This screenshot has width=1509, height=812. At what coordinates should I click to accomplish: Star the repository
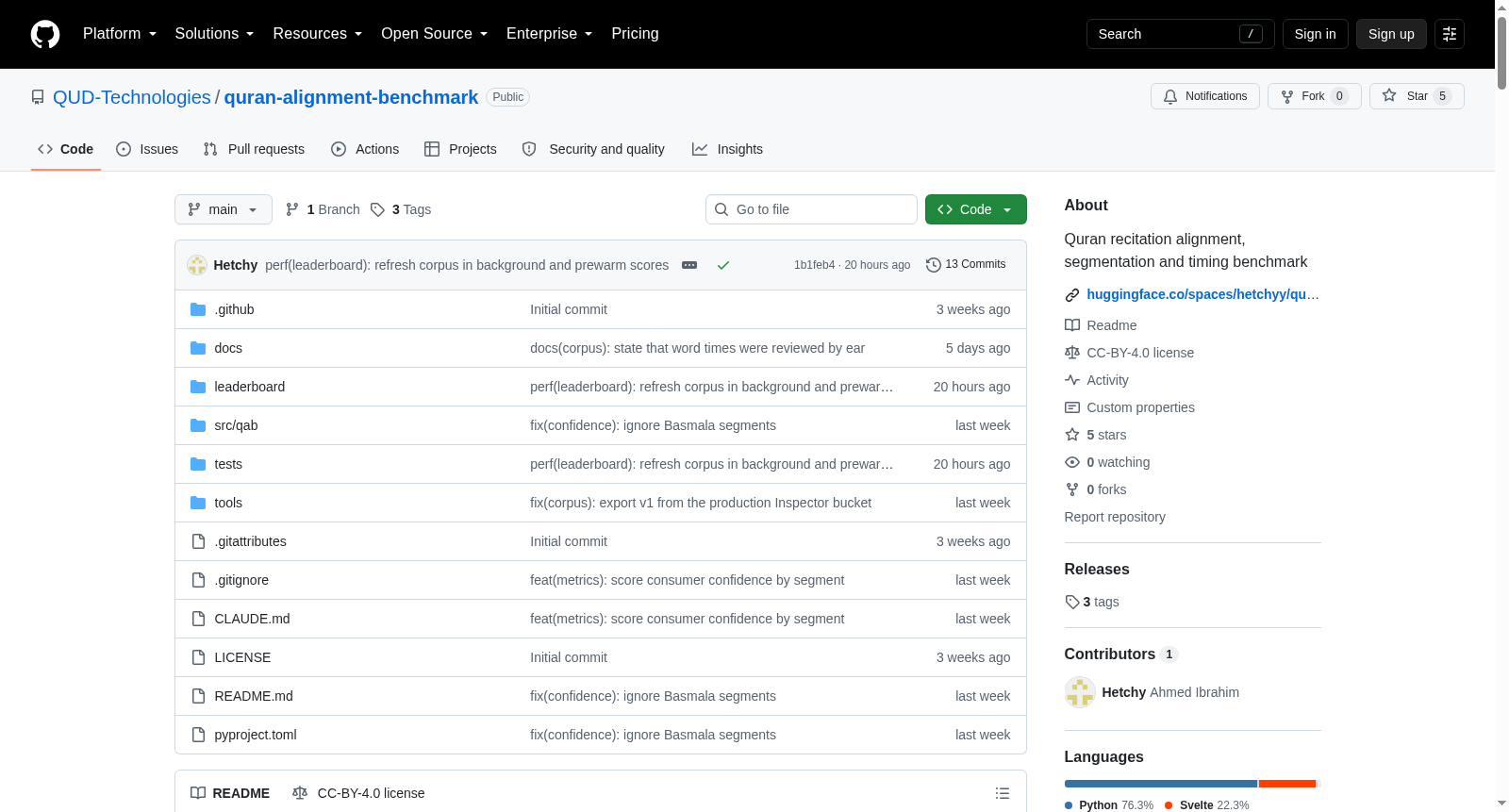tap(1417, 96)
